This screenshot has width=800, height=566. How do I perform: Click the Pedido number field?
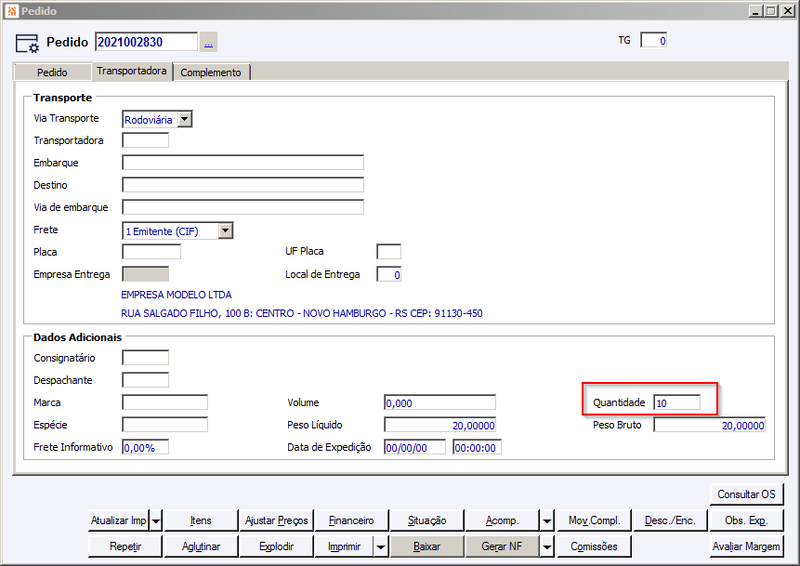tap(146, 42)
